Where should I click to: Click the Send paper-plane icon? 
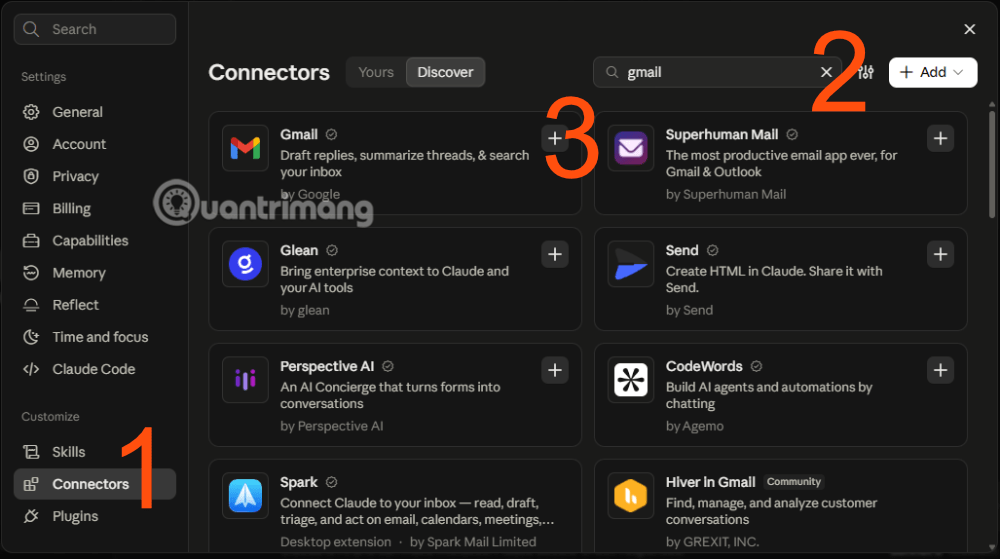point(631,264)
